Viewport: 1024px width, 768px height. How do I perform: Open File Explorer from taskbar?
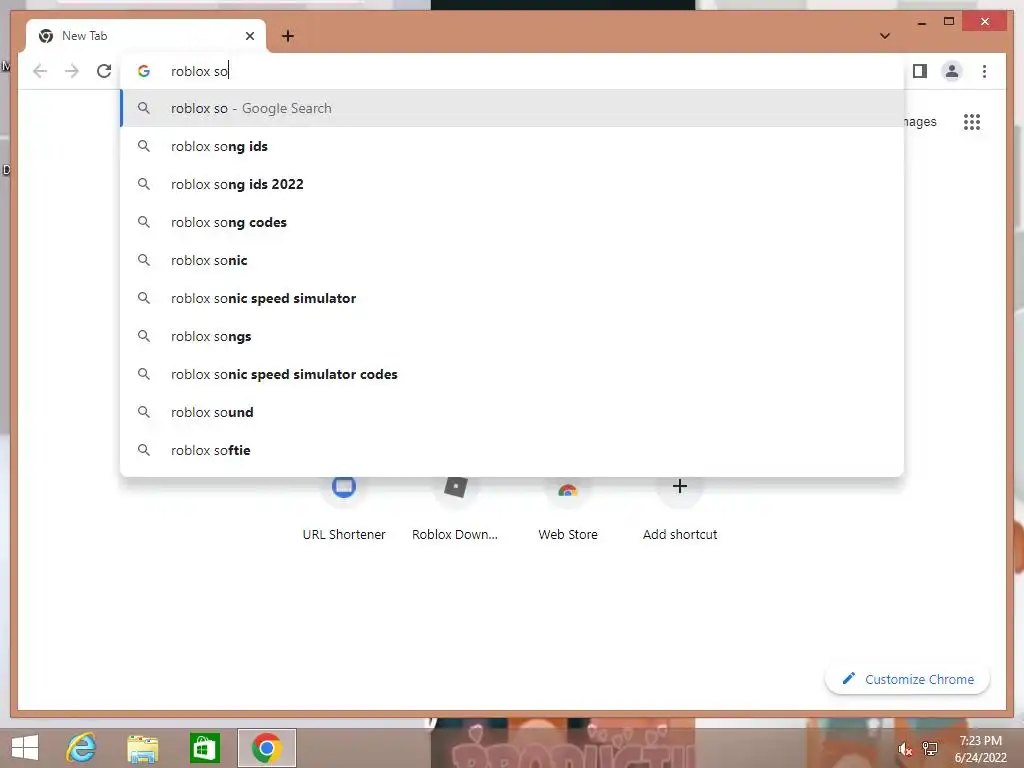click(x=142, y=748)
